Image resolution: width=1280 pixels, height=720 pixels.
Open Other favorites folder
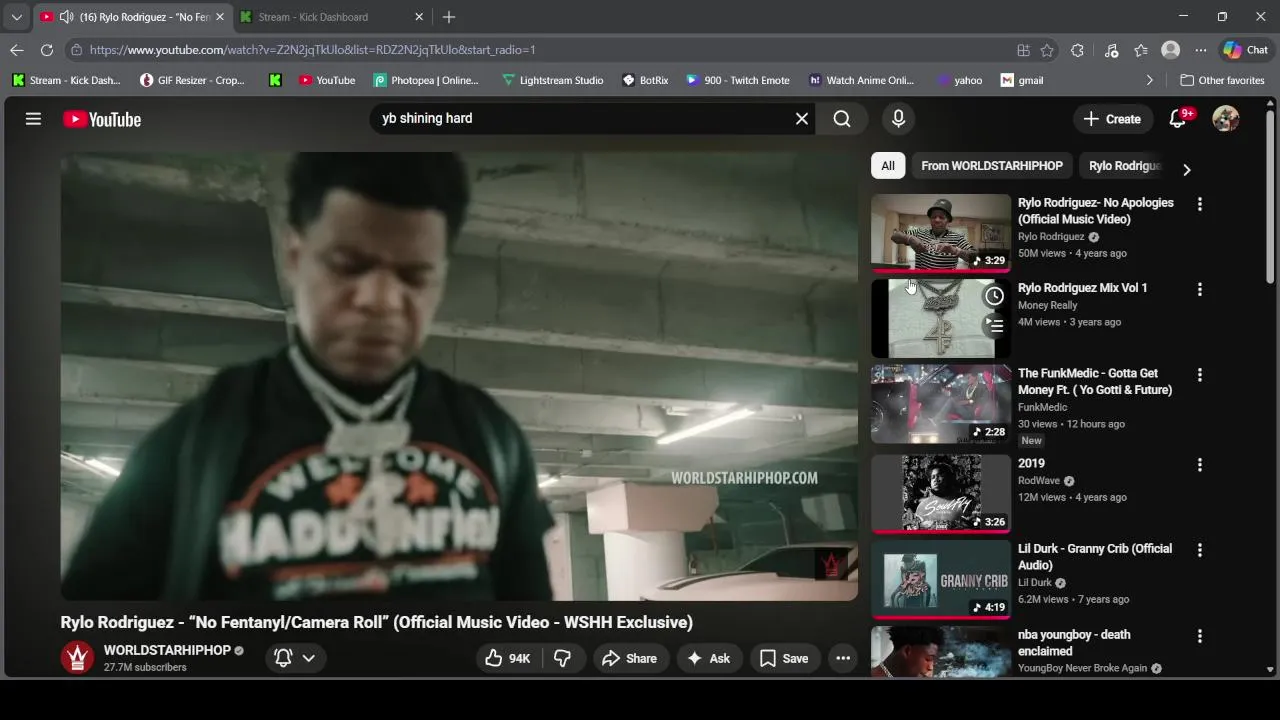pos(1222,80)
